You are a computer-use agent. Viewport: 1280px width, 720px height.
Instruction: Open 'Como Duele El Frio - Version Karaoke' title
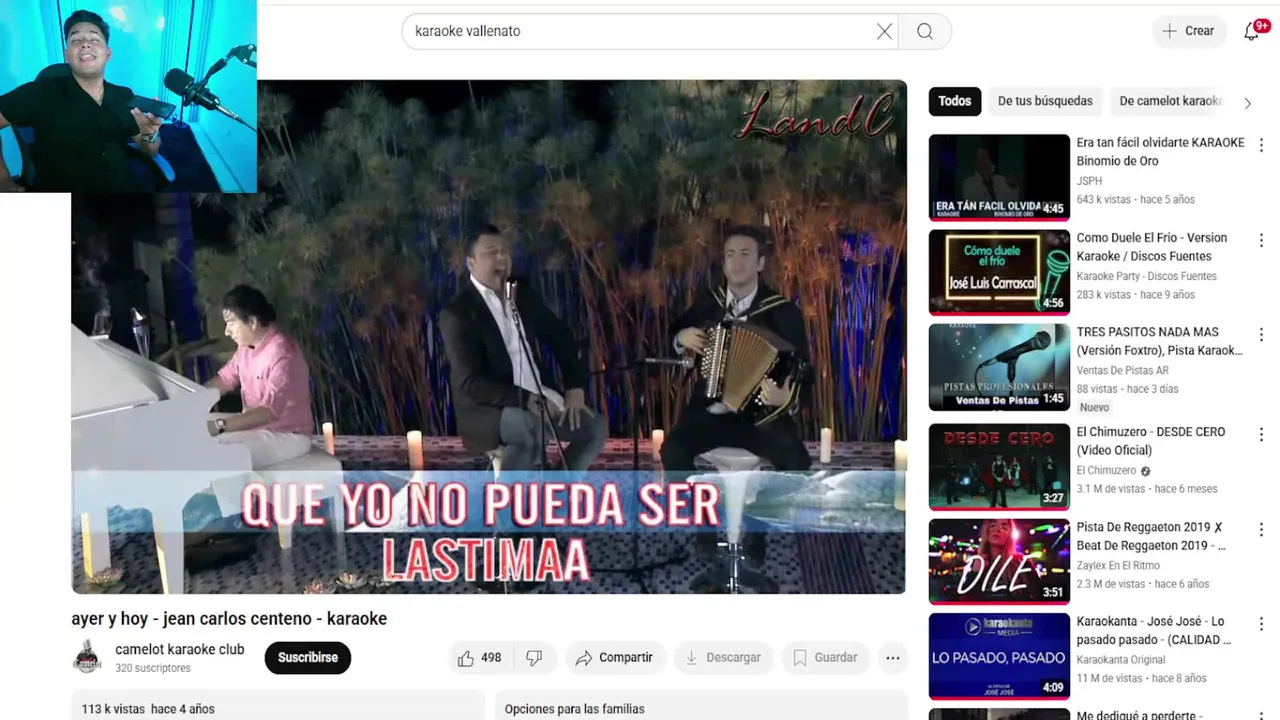tap(1152, 247)
